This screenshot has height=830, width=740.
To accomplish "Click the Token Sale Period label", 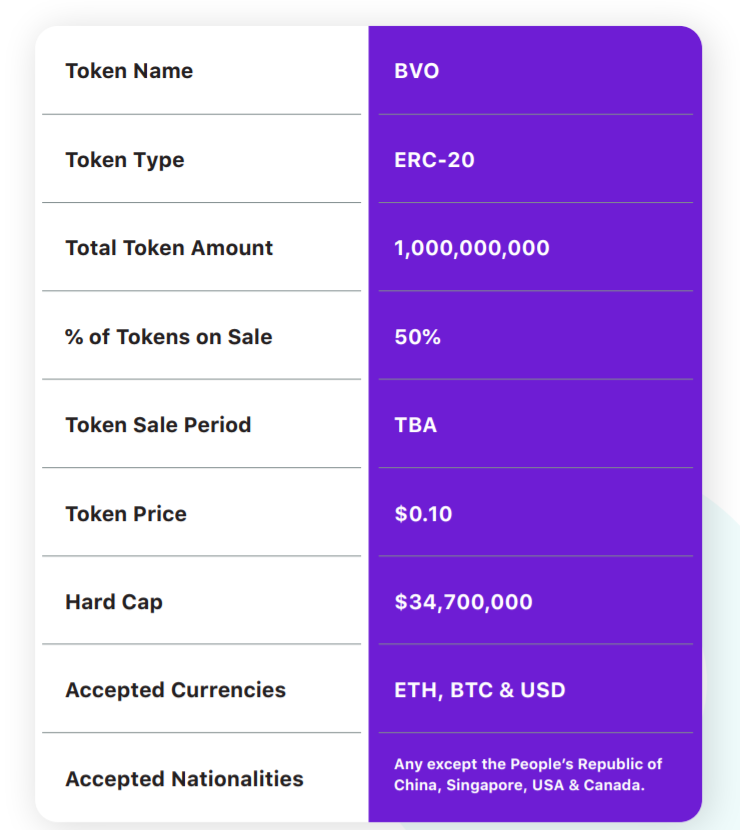I will pyautogui.click(x=158, y=425).
